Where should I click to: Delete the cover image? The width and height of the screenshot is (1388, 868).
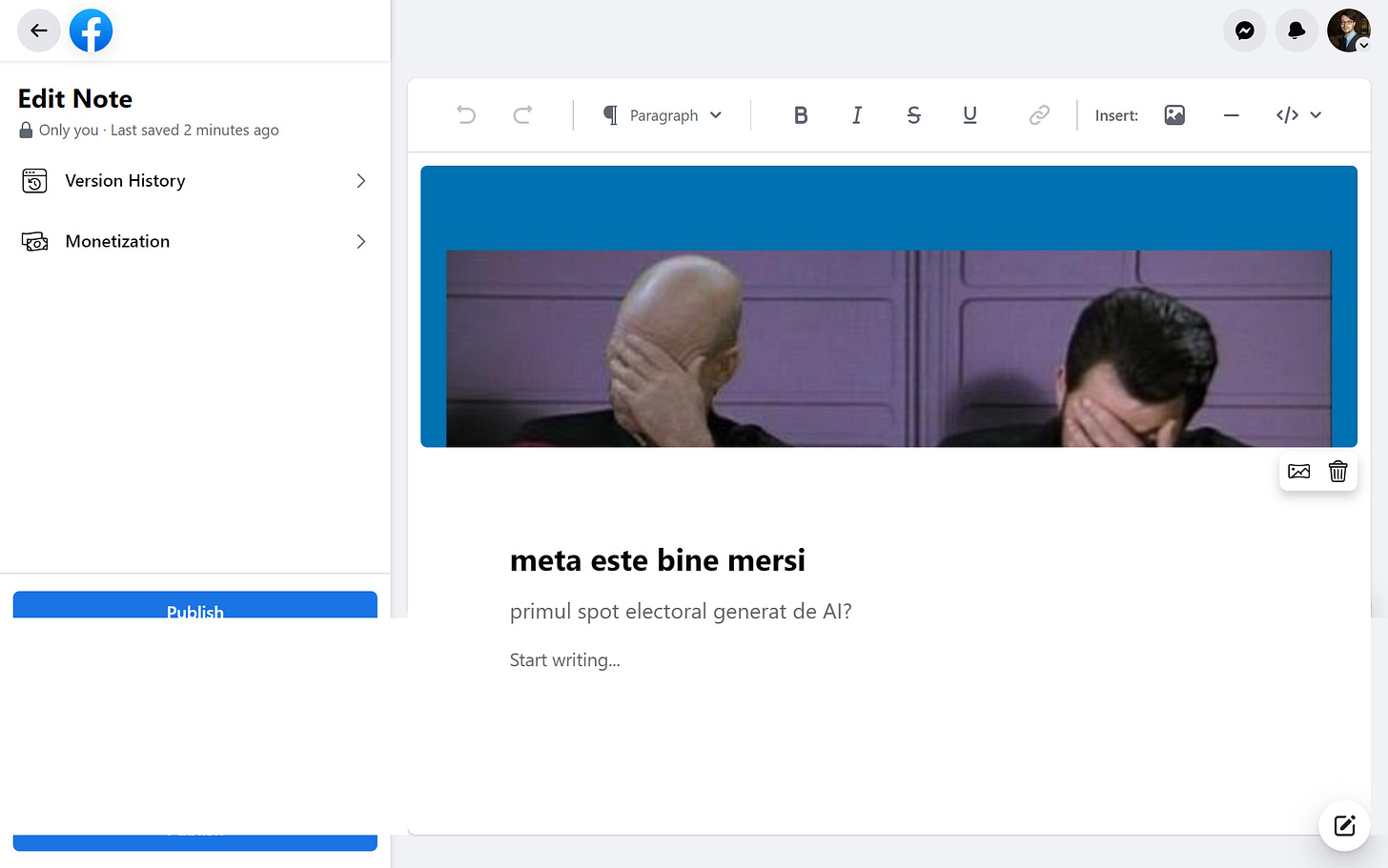(1337, 472)
